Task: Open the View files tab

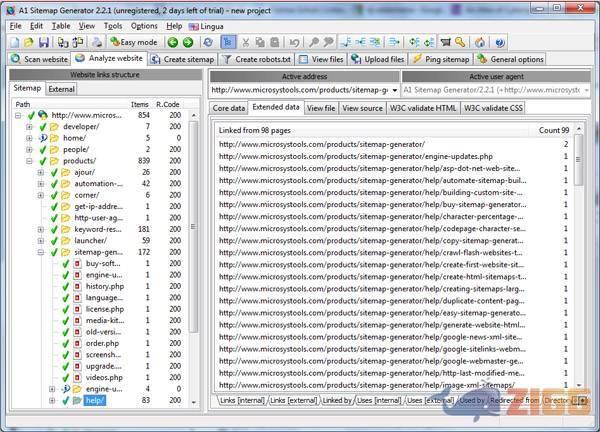Action: click(x=321, y=59)
